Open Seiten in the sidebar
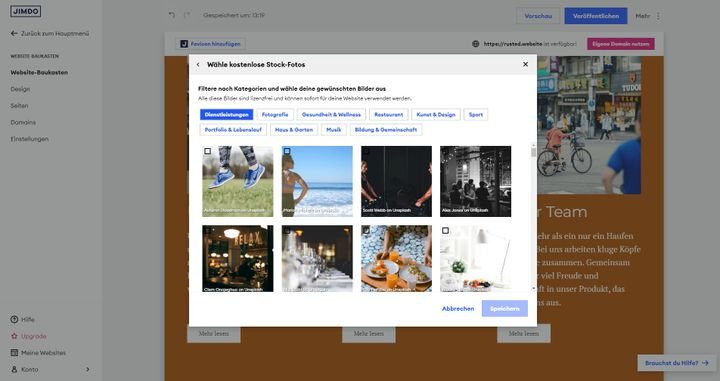Image resolution: width=720 pixels, height=381 pixels. pyautogui.click(x=19, y=106)
